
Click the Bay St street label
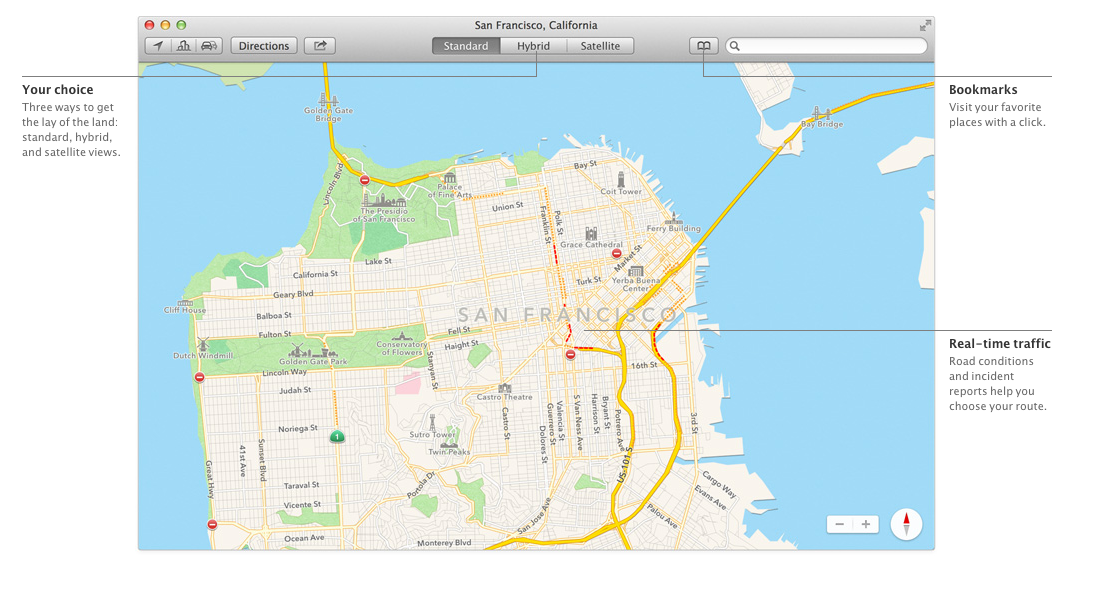585,165
